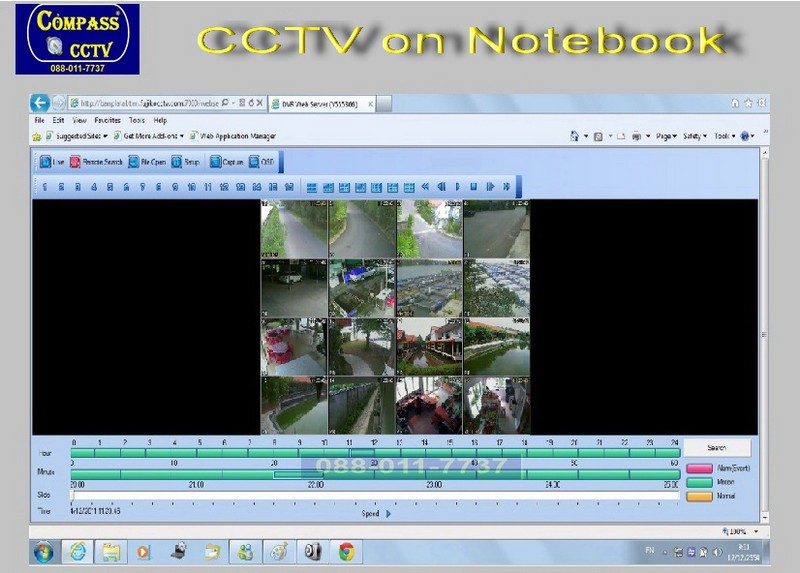This screenshot has height=573, width=800.
Task: Capture a snapshot with Capture button
Action: tap(226, 162)
